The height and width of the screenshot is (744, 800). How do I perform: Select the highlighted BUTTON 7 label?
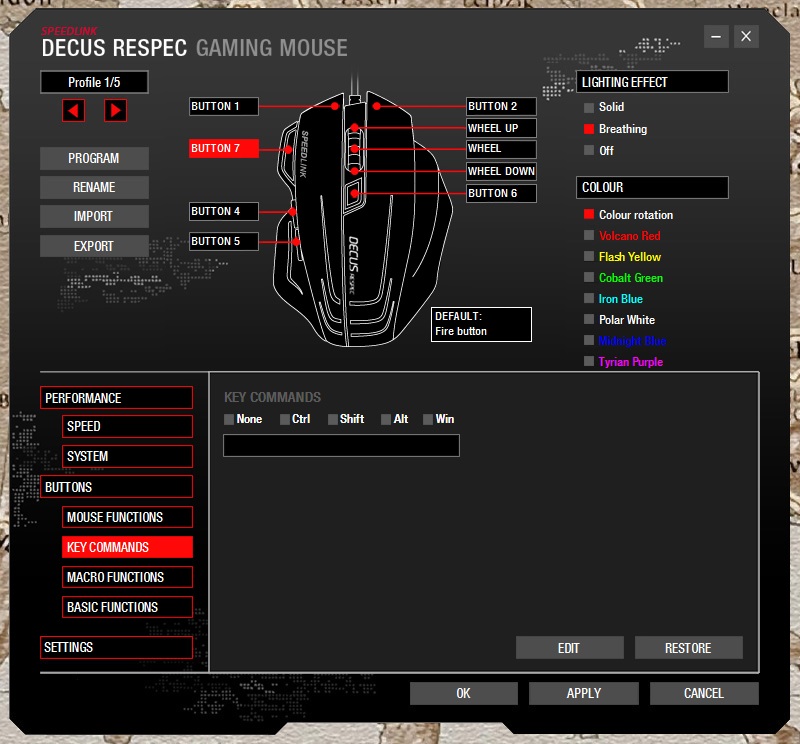pyautogui.click(x=223, y=148)
